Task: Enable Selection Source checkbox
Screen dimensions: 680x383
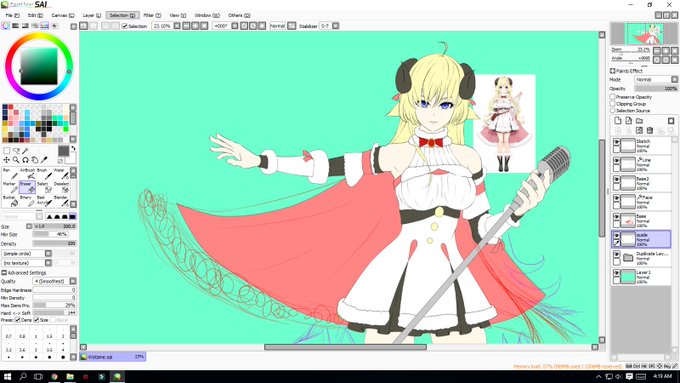Action: tap(613, 111)
